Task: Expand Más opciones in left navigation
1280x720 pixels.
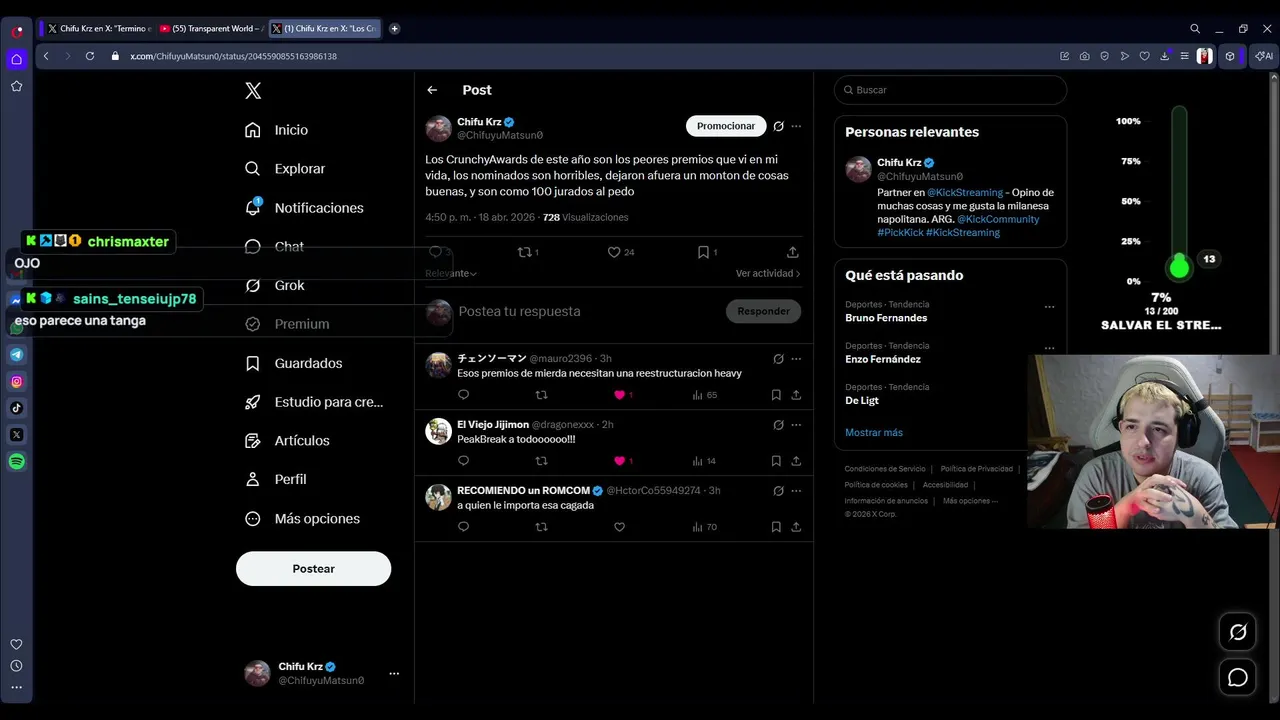Action: (302, 518)
